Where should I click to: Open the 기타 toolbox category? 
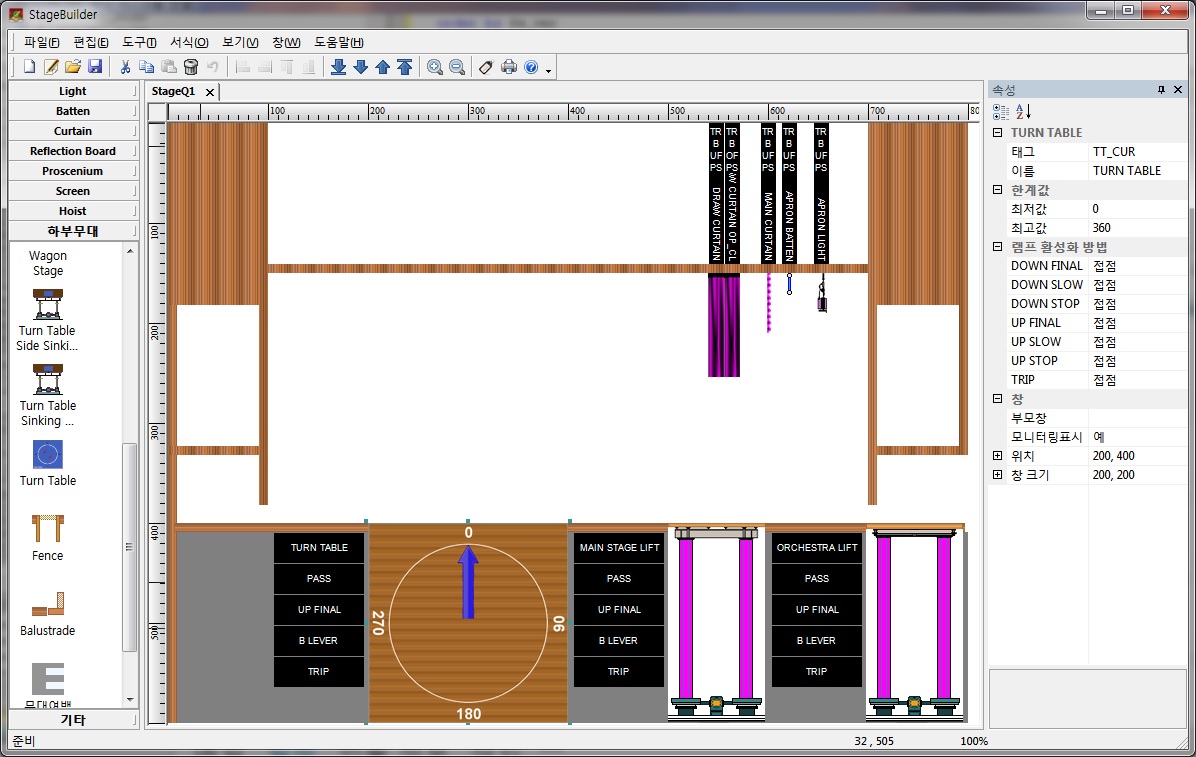pos(73,720)
